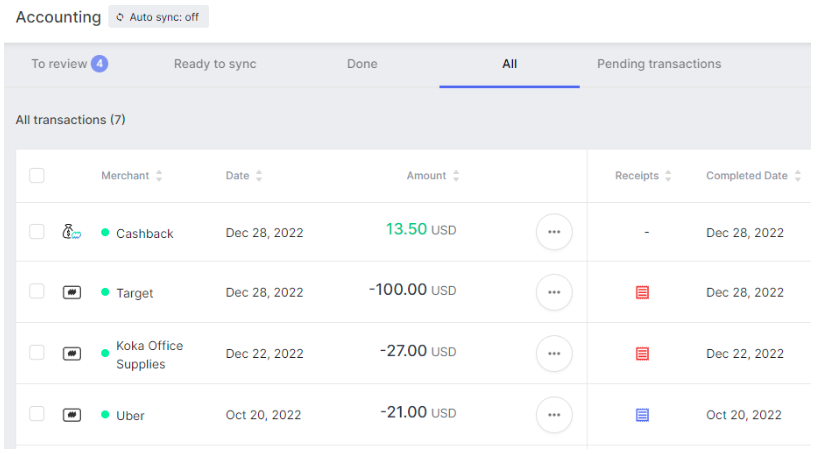This screenshot has width=817, height=454.
Task: Open the Pending transactions tab
Action: tap(658, 64)
